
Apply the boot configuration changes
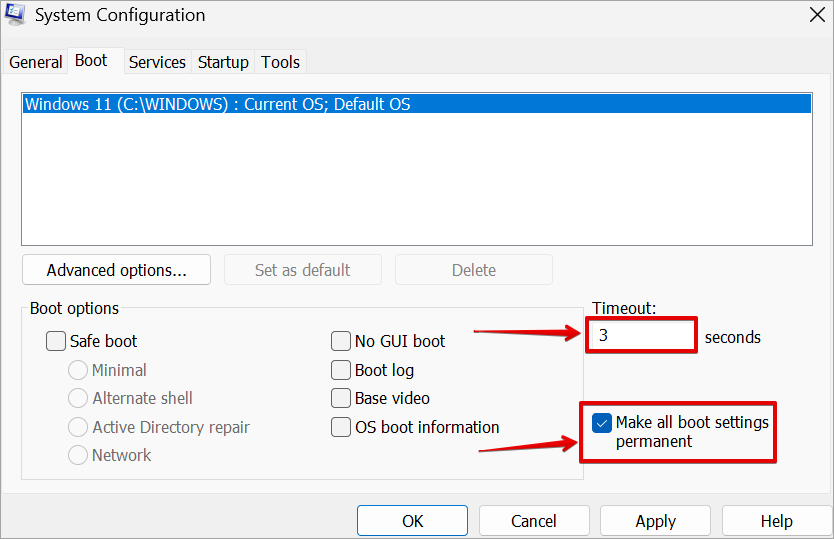(x=655, y=521)
